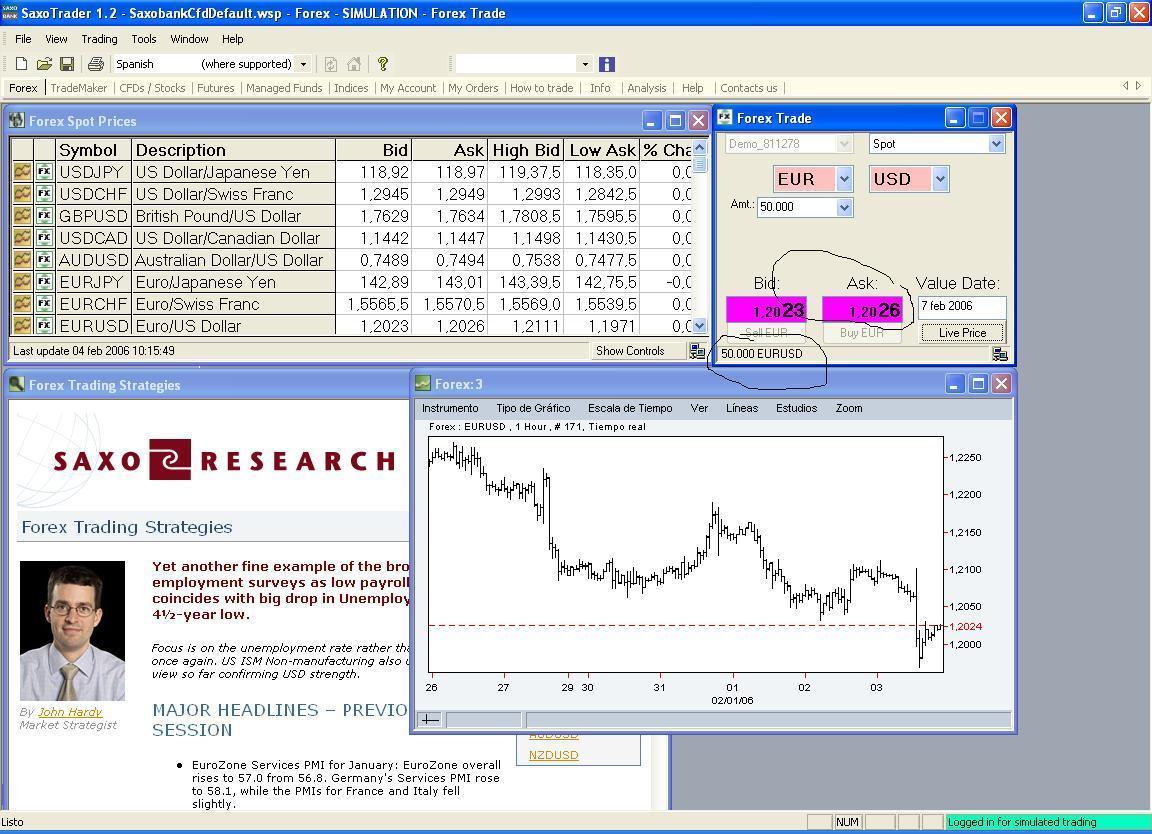Screen dimensions: 1152x834
Task: Click the Print toolbar icon
Action: coord(96,64)
